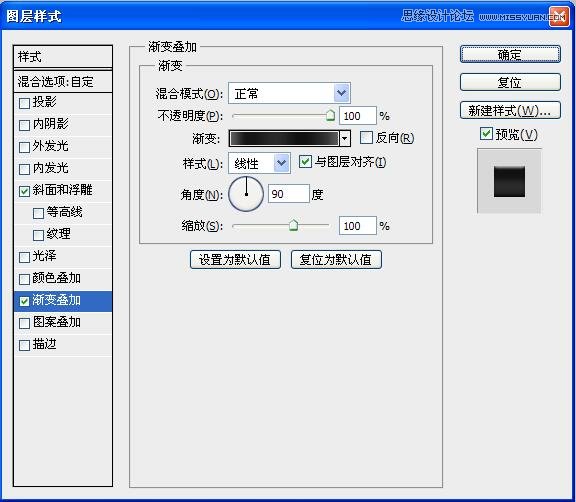
Task: Click the style preview thumbnail
Action: click(509, 181)
